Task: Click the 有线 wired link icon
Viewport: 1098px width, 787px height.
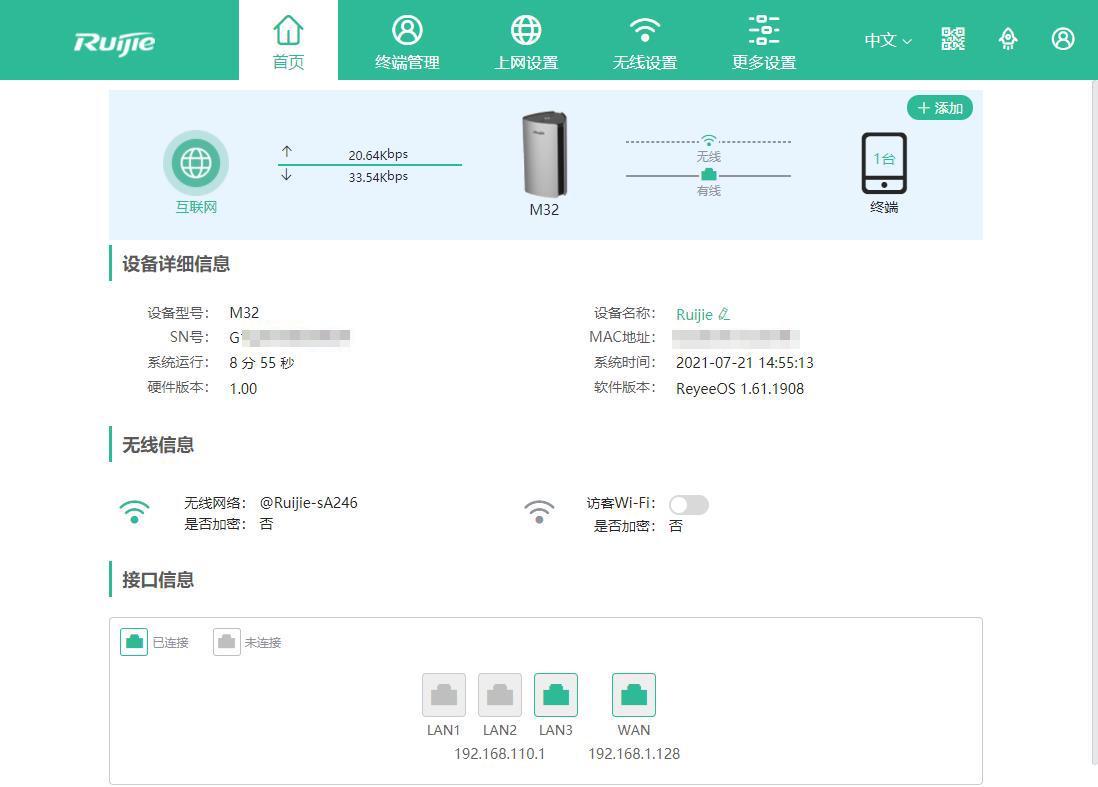Action: [x=709, y=174]
